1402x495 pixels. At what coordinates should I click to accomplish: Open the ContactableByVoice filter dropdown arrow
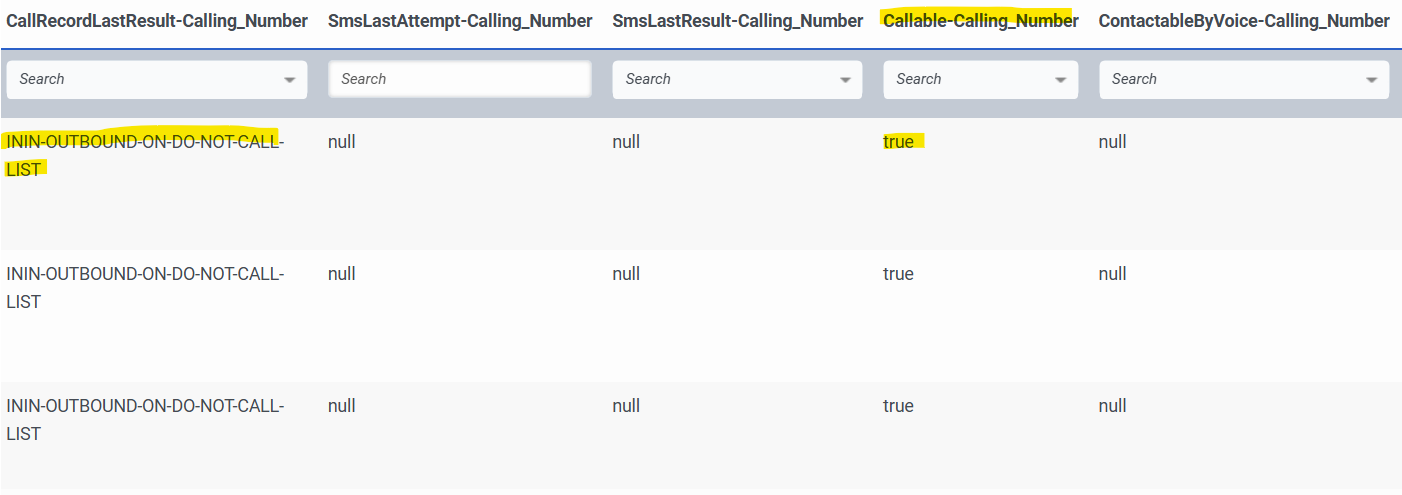(x=1373, y=80)
